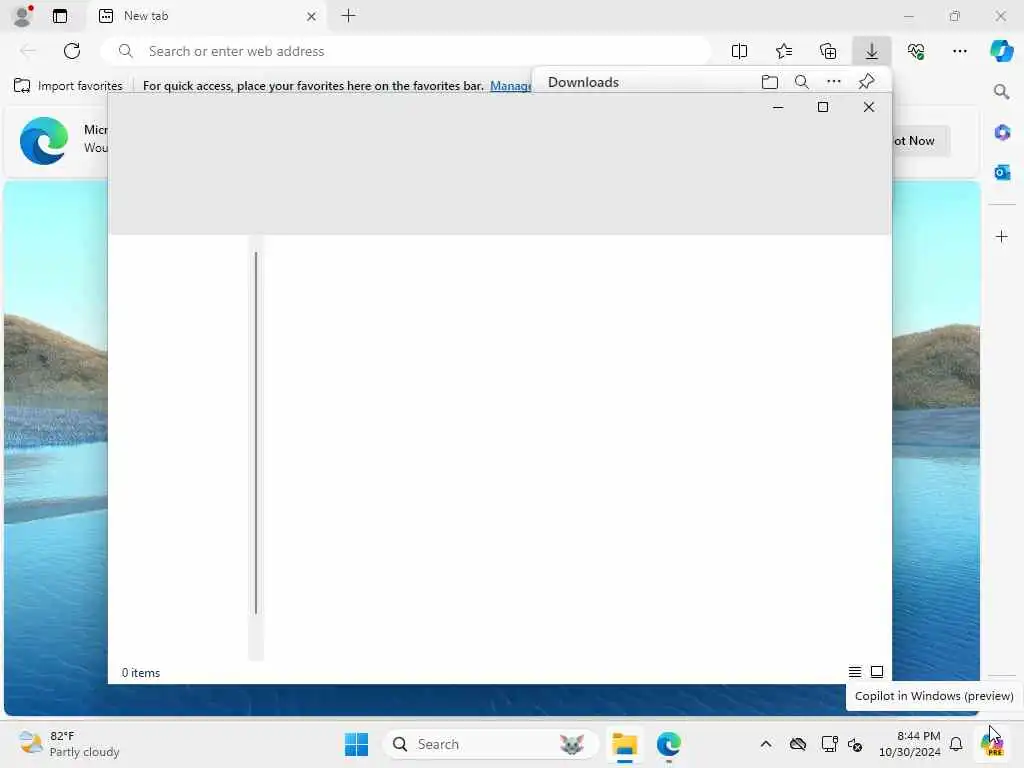Open weather widget showing 82°F

click(68, 744)
